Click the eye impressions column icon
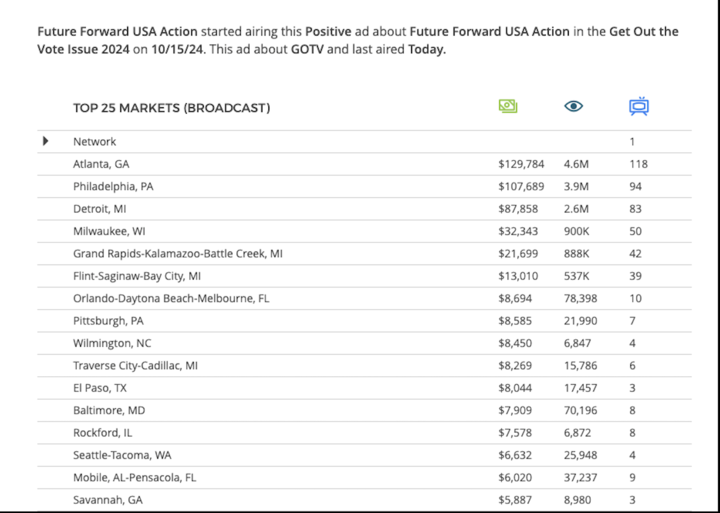720x513 pixels. tap(573, 107)
